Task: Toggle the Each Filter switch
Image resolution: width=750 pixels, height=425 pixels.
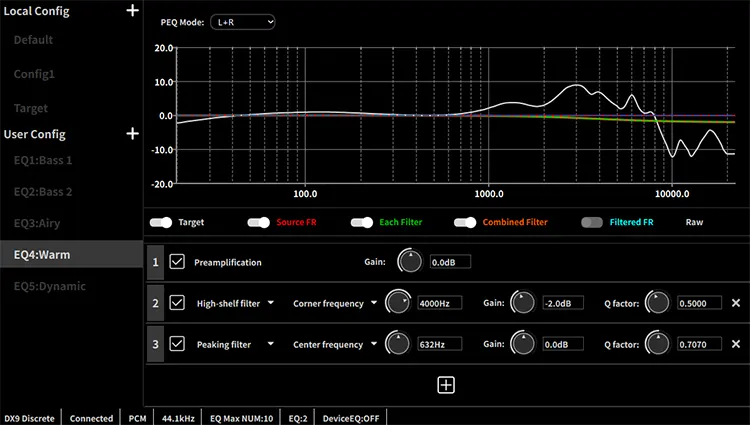Action: (x=362, y=222)
